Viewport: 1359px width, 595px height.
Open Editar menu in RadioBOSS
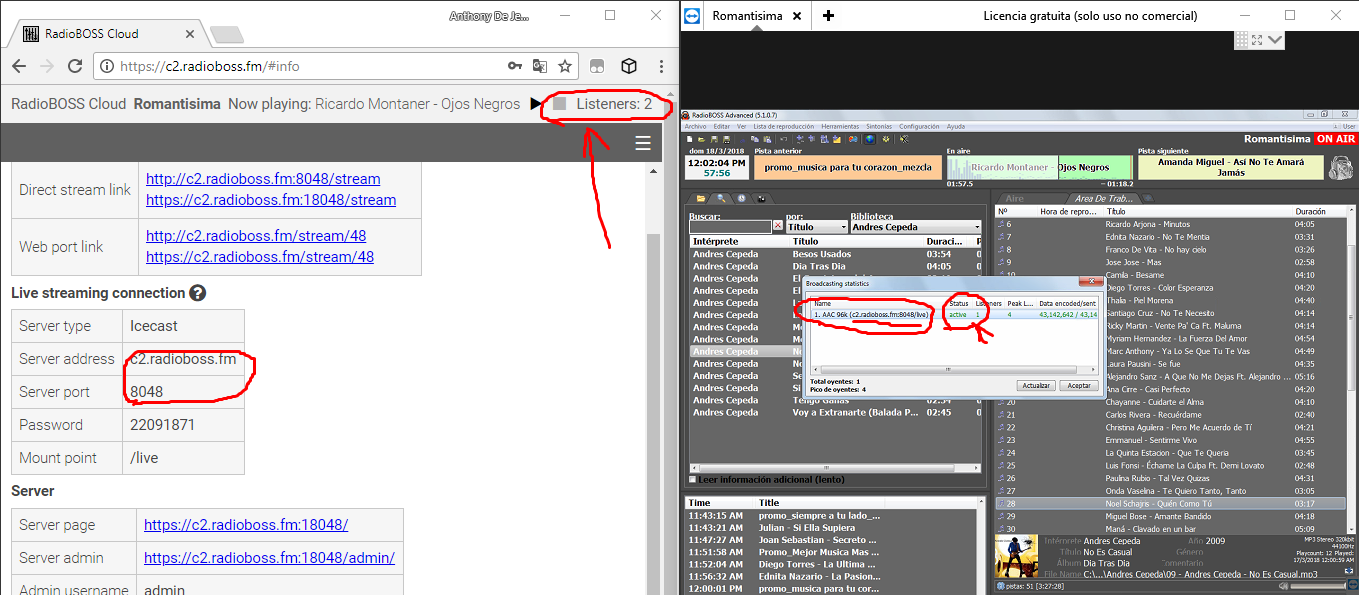pyautogui.click(x=721, y=127)
